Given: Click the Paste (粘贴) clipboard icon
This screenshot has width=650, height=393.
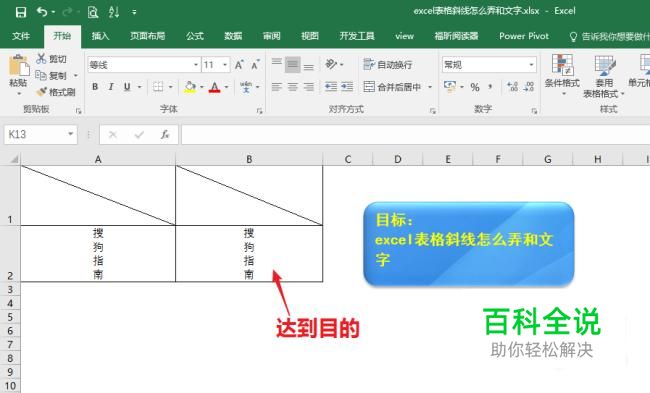Looking at the screenshot, I should 19,66.
